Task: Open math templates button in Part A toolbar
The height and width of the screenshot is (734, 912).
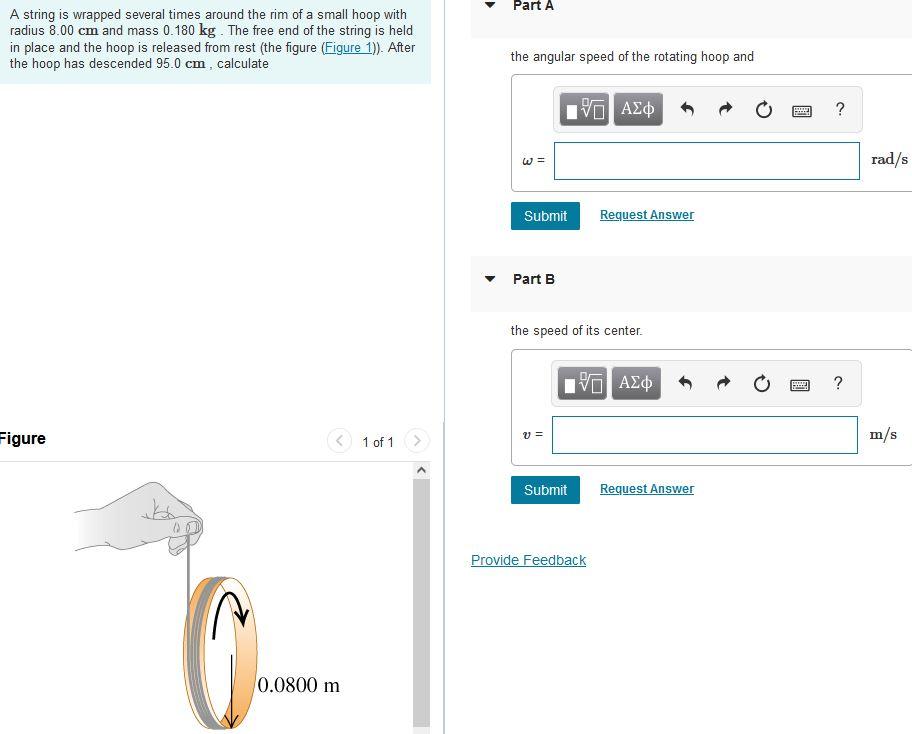Action: tap(584, 109)
